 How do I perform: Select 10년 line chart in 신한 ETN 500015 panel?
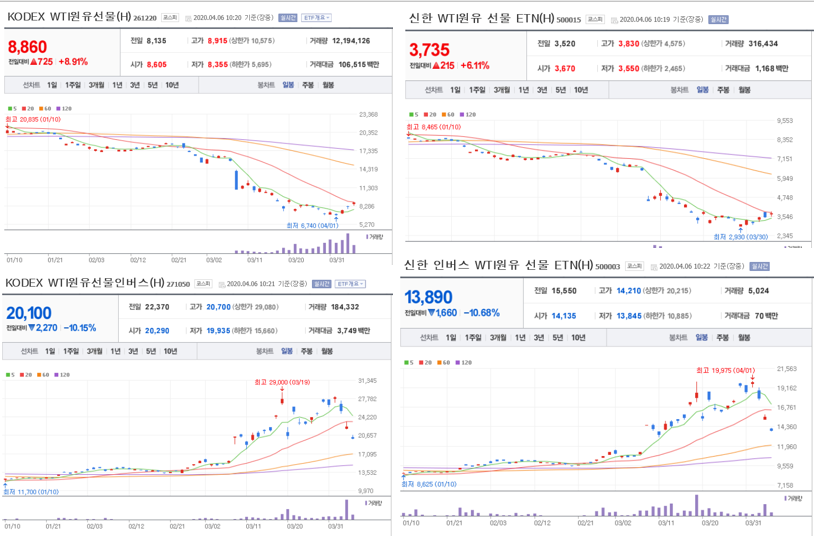581,90
